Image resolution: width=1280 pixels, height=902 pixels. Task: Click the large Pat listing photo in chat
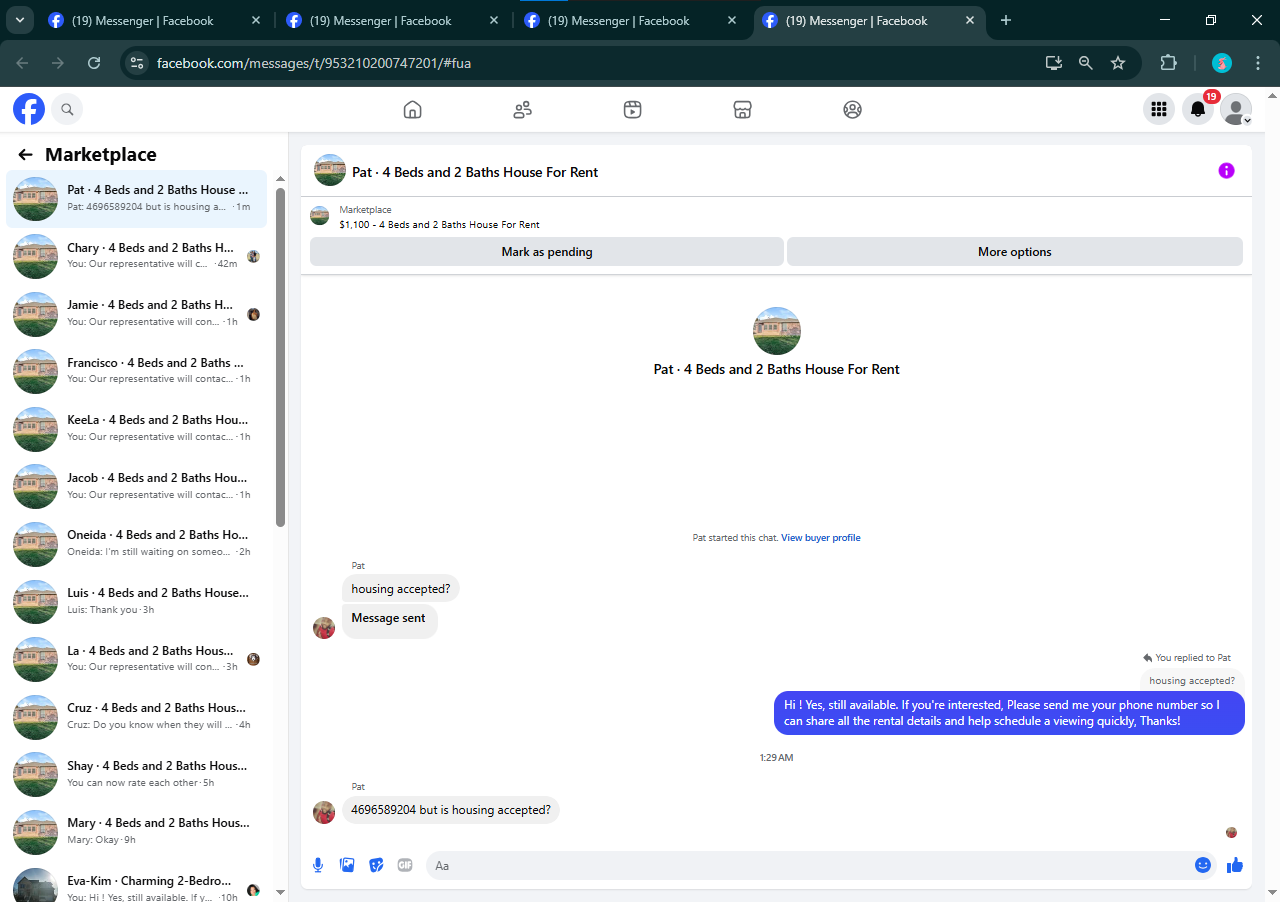(x=777, y=331)
